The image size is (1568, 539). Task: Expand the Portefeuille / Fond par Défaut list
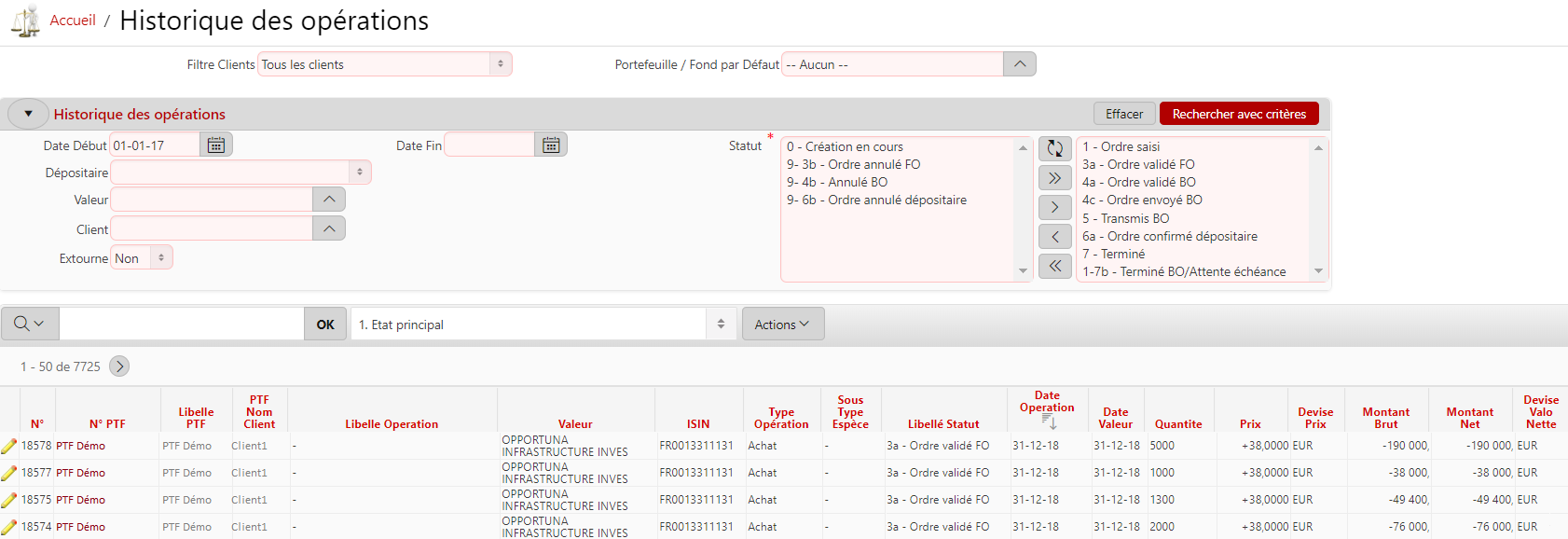click(1019, 64)
